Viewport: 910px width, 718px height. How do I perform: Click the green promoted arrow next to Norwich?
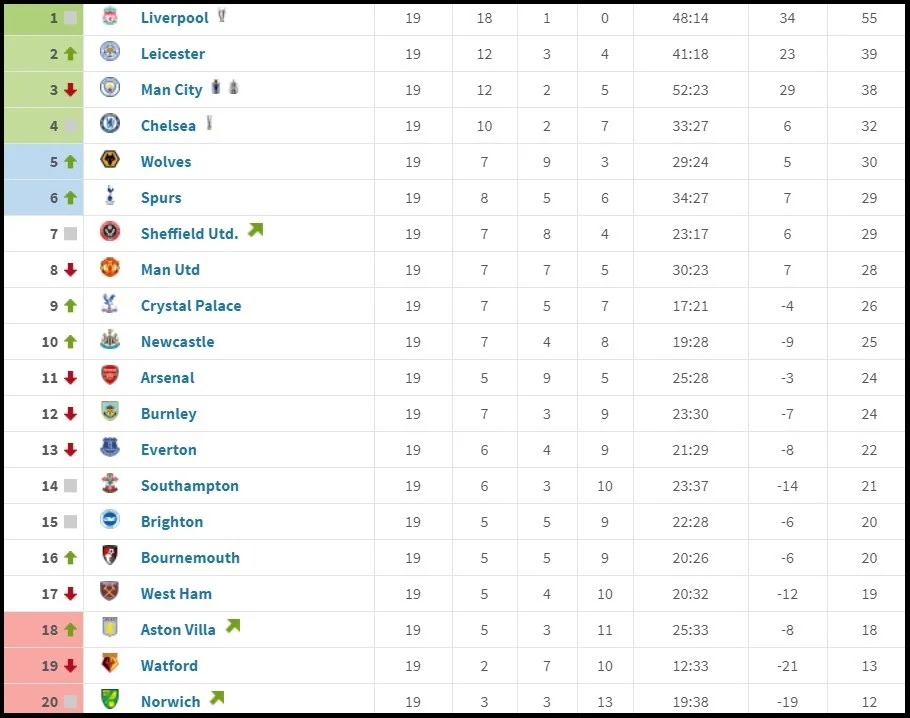[x=217, y=698]
